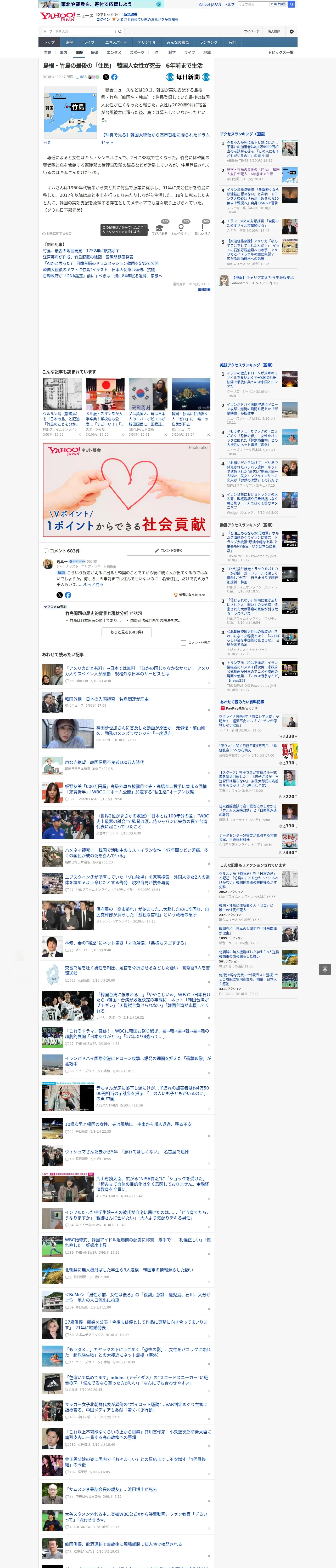Select the 速報 tab
This screenshot has width=336, height=1568.
pos(69,43)
